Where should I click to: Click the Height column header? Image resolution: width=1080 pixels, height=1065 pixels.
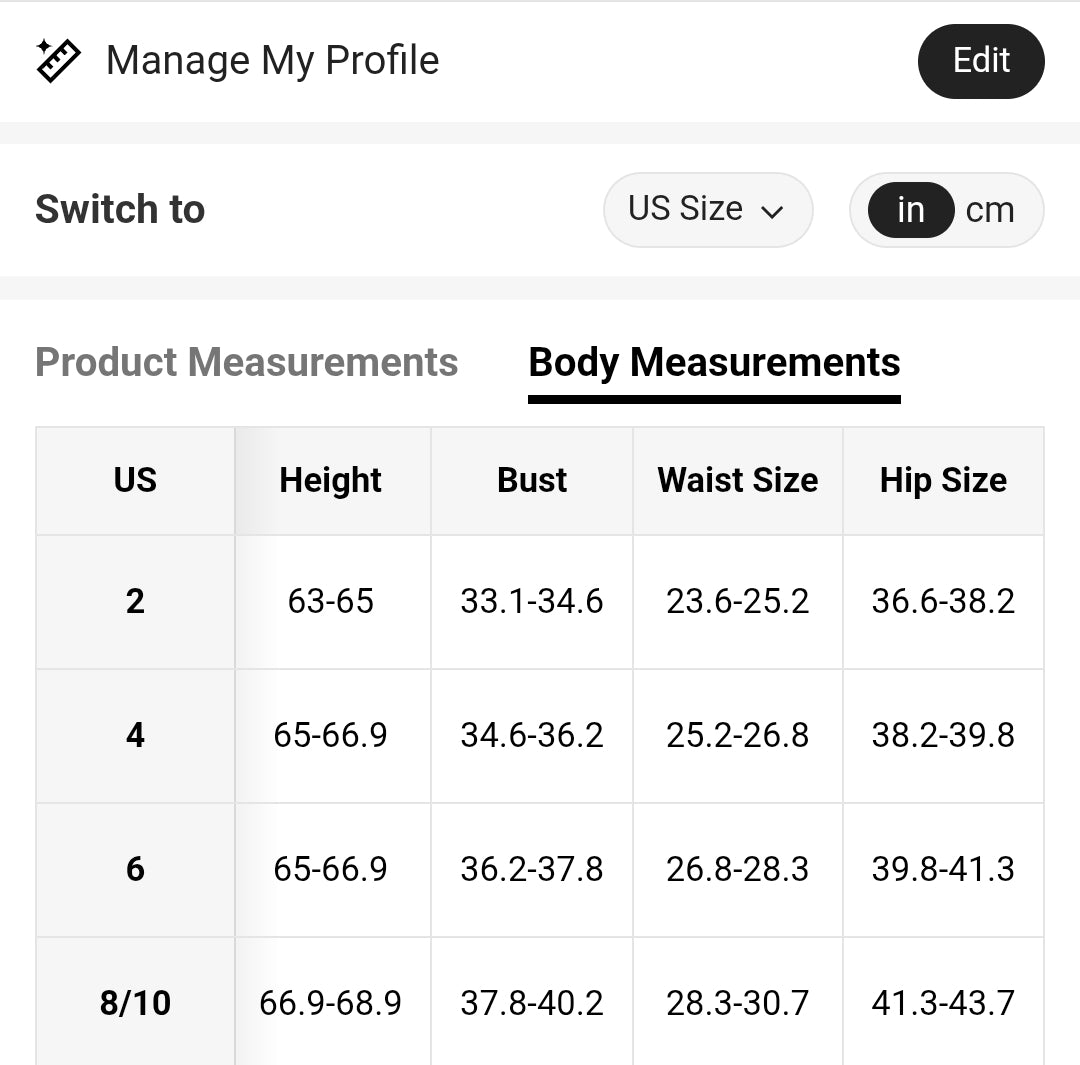[x=331, y=480]
